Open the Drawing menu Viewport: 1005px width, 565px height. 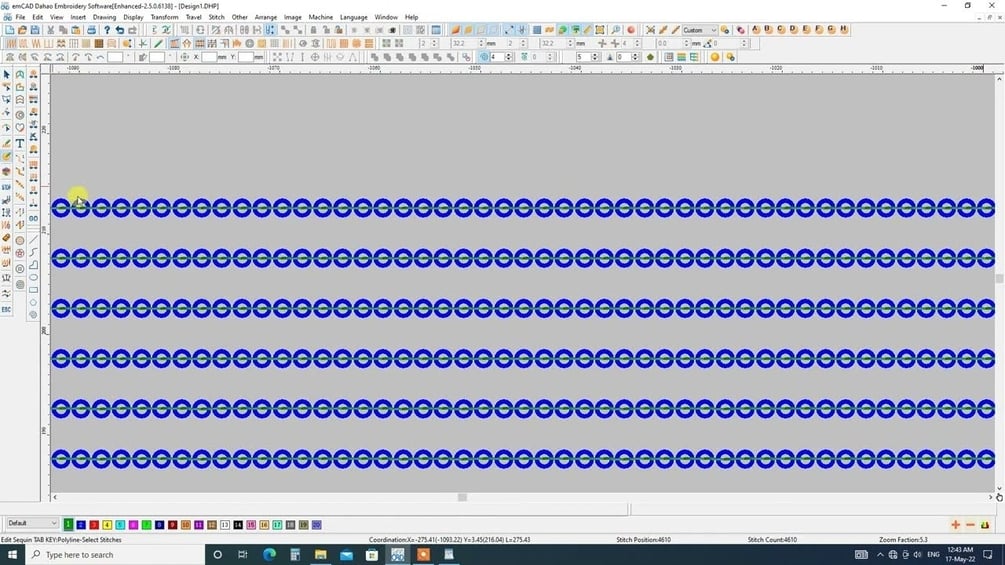tap(104, 17)
